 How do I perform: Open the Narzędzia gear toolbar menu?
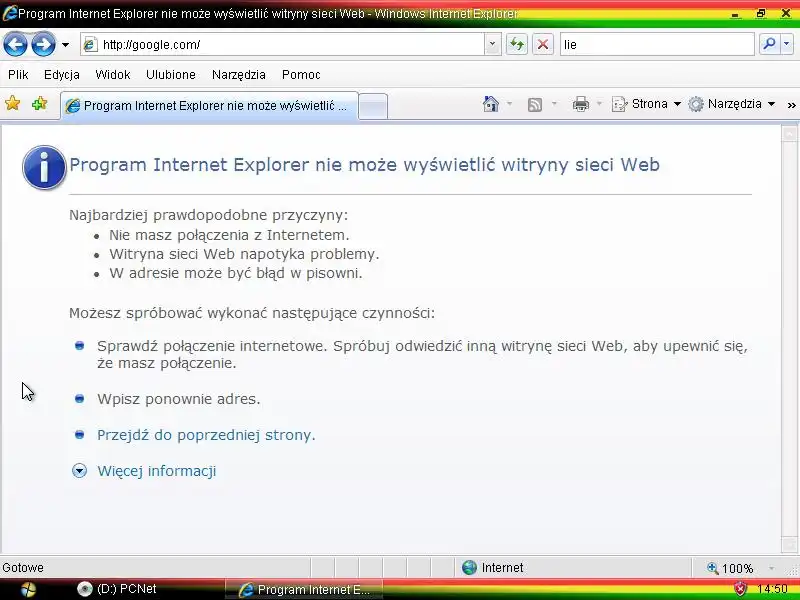point(732,104)
